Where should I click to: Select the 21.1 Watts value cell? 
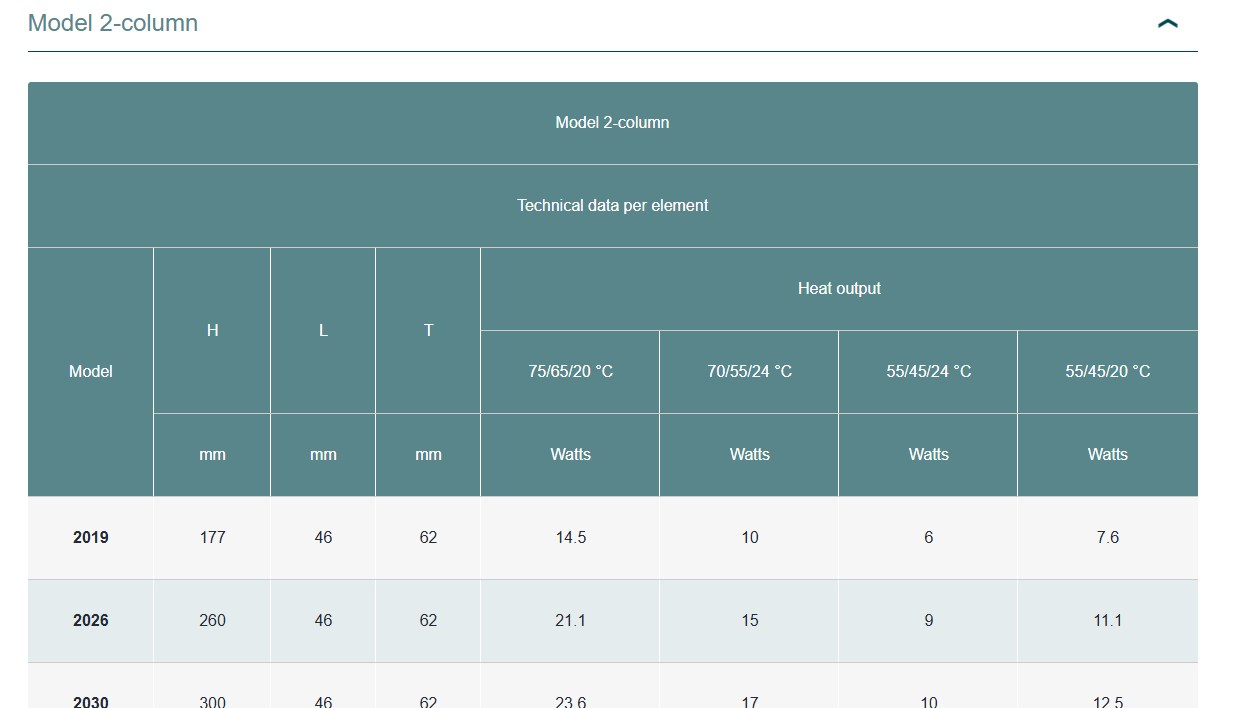[x=570, y=620]
